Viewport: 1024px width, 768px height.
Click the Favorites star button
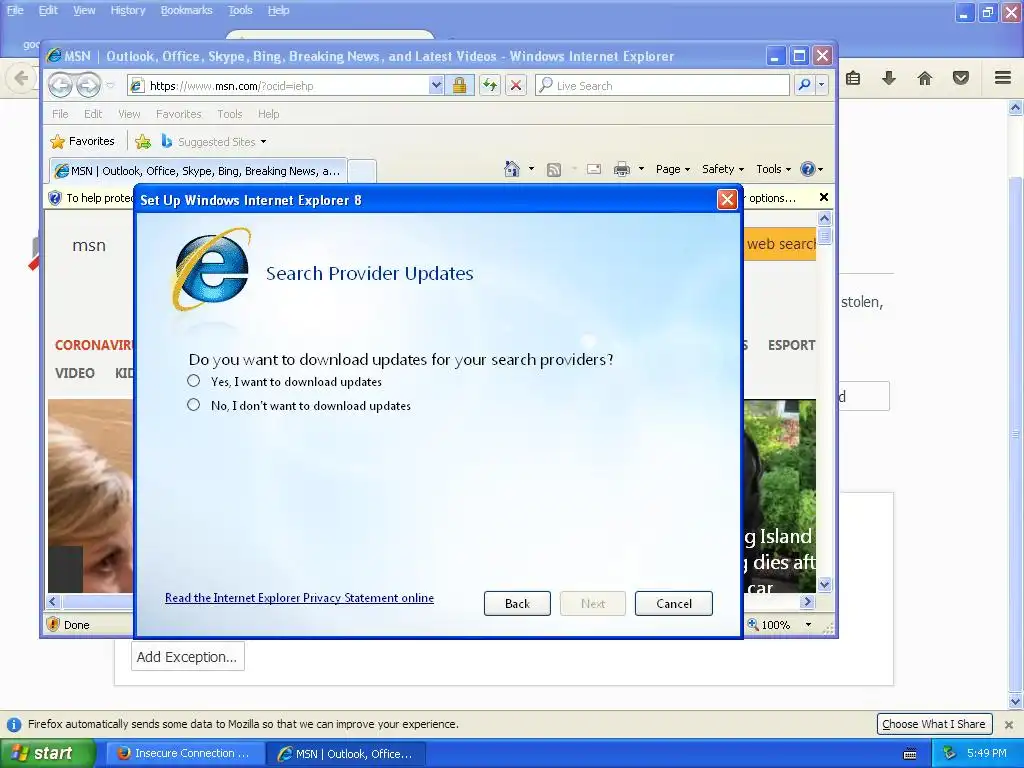pos(83,141)
